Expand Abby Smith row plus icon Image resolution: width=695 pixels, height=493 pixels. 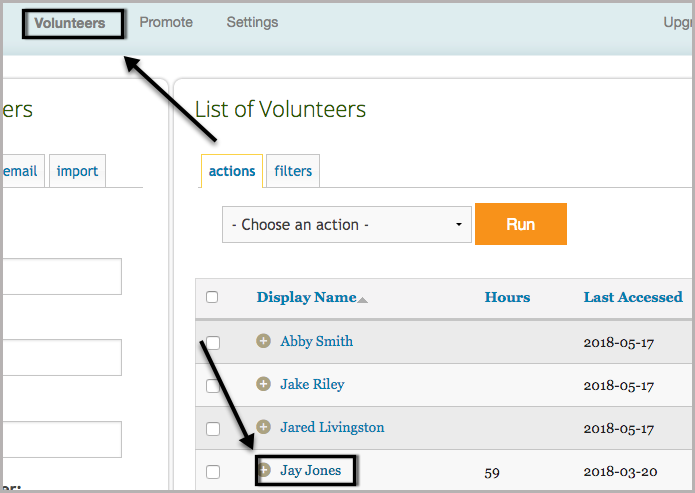point(264,341)
